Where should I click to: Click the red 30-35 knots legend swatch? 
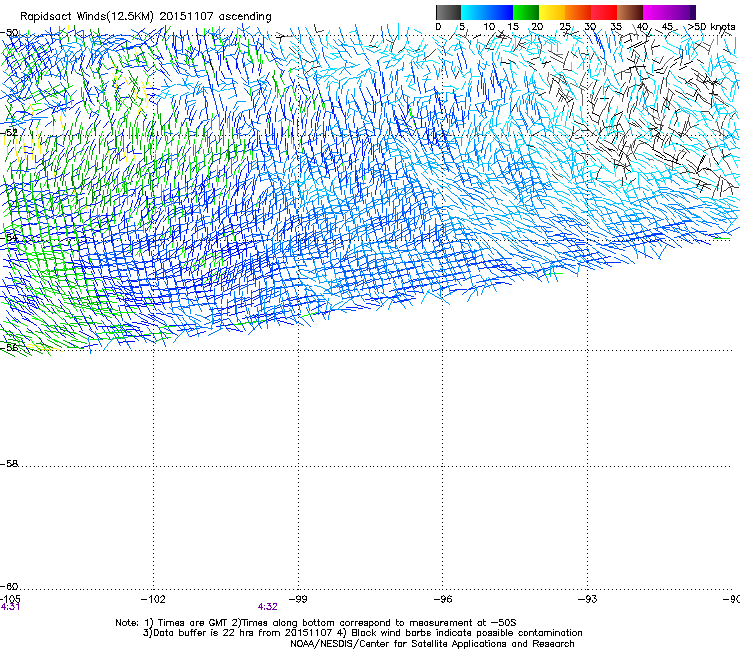604,12
